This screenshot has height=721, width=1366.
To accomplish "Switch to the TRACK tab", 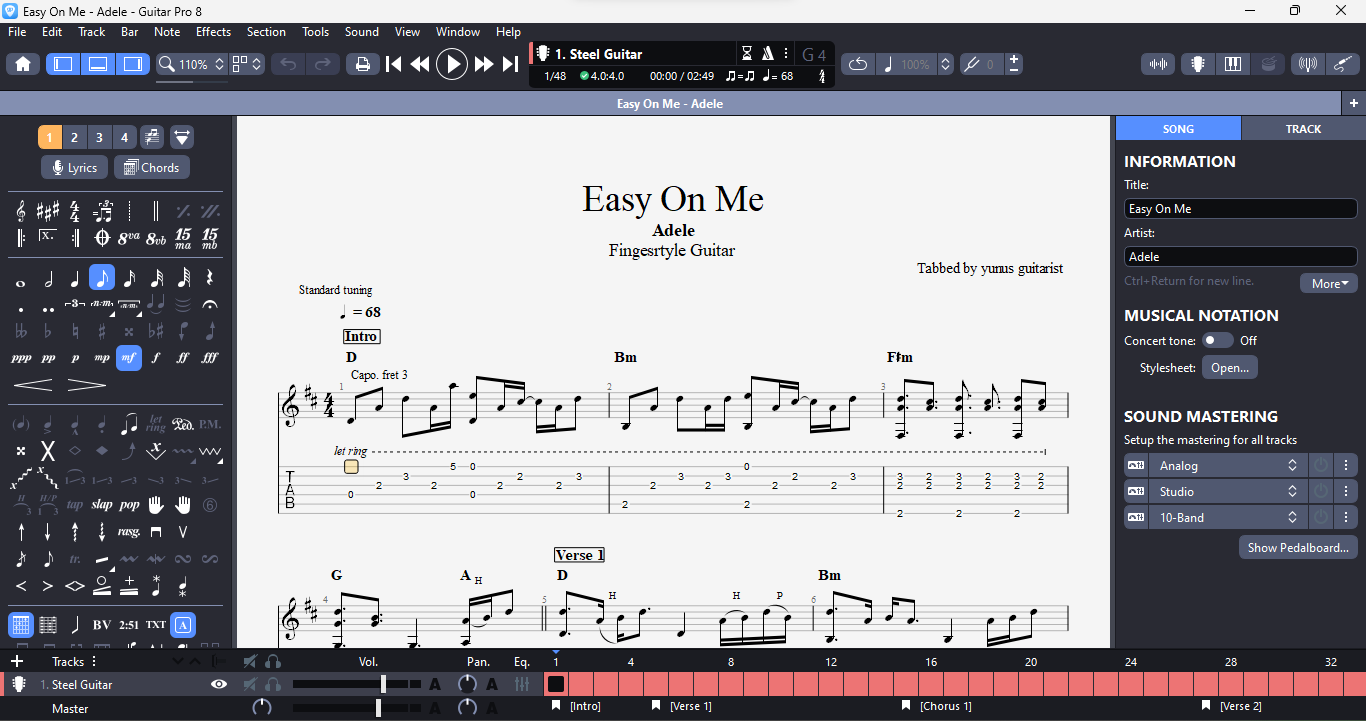I will click(x=1302, y=129).
